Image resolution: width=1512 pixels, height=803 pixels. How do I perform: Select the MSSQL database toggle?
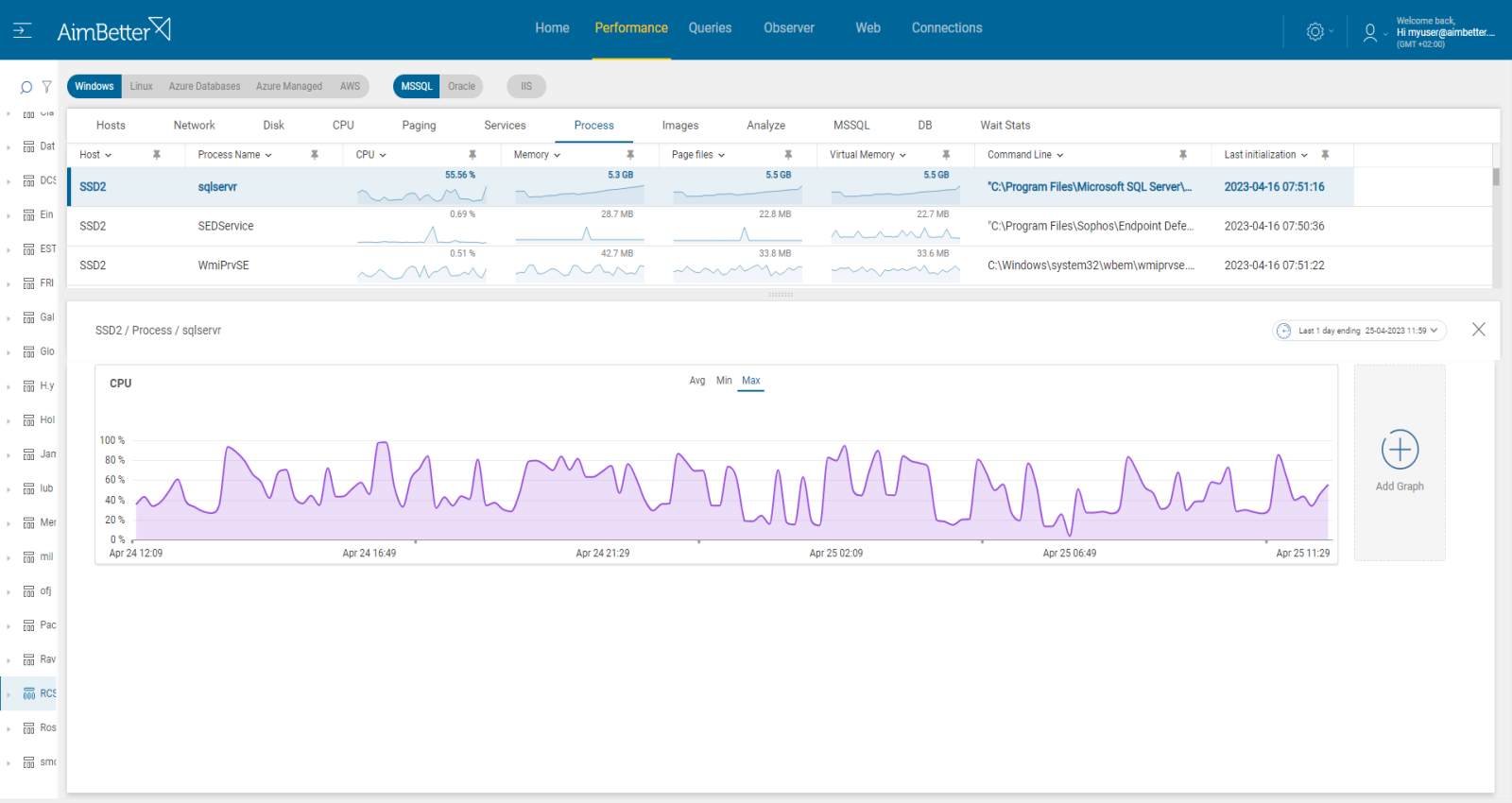(x=417, y=86)
